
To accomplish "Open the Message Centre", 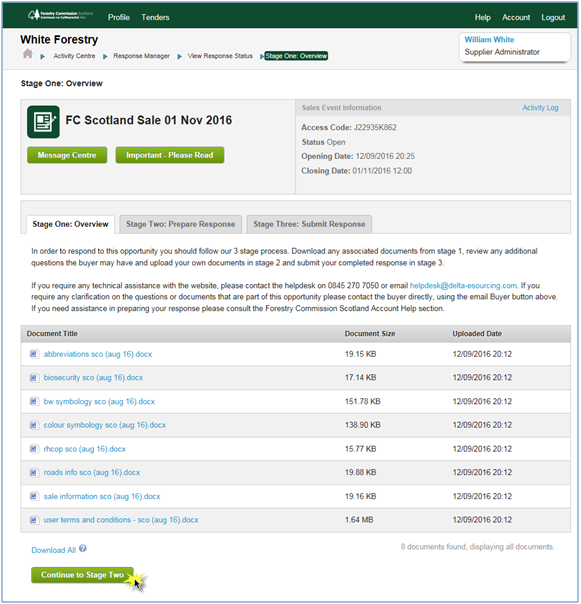I will [67, 155].
